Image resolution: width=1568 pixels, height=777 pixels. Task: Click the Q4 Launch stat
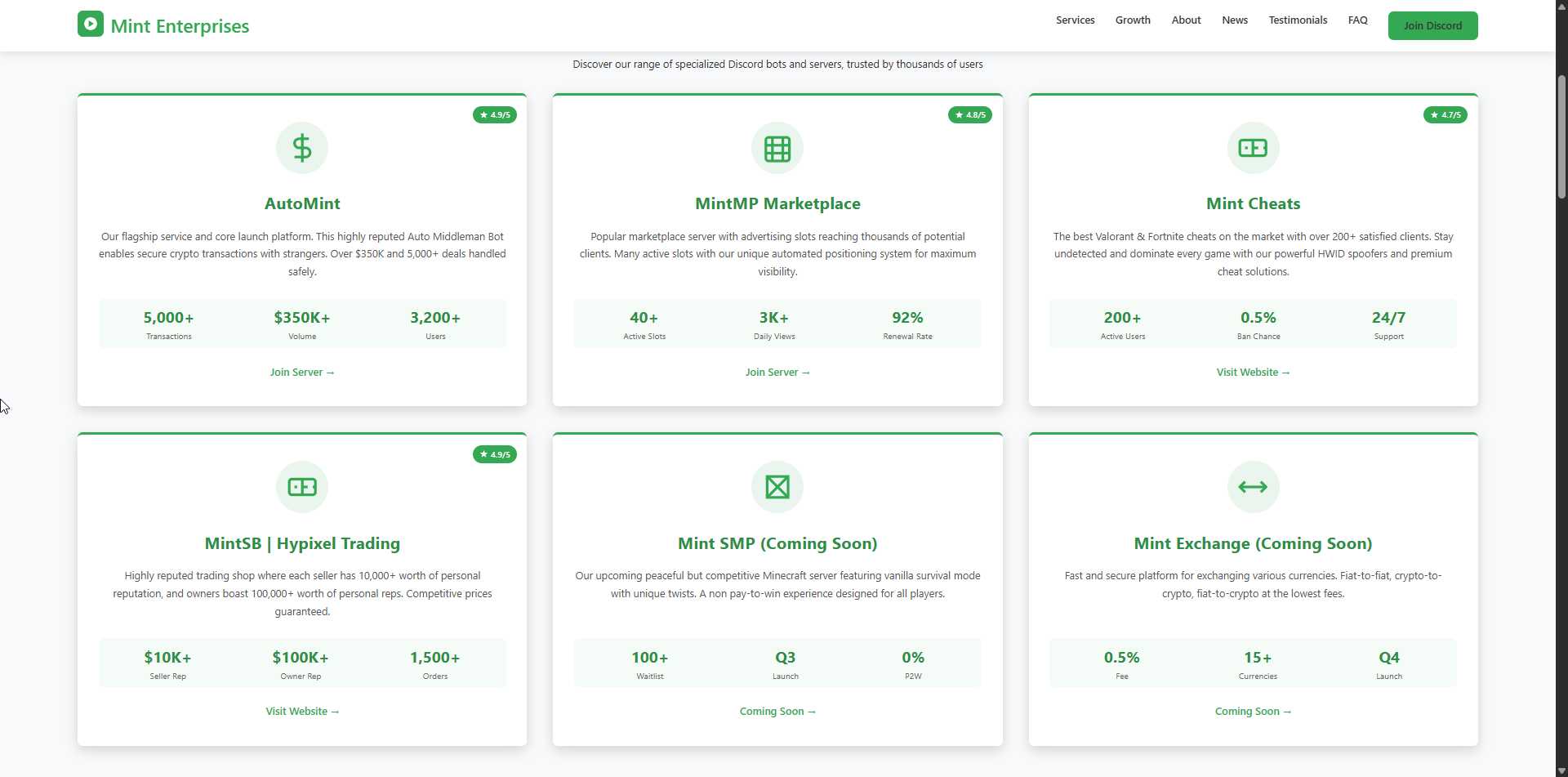(x=1389, y=664)
